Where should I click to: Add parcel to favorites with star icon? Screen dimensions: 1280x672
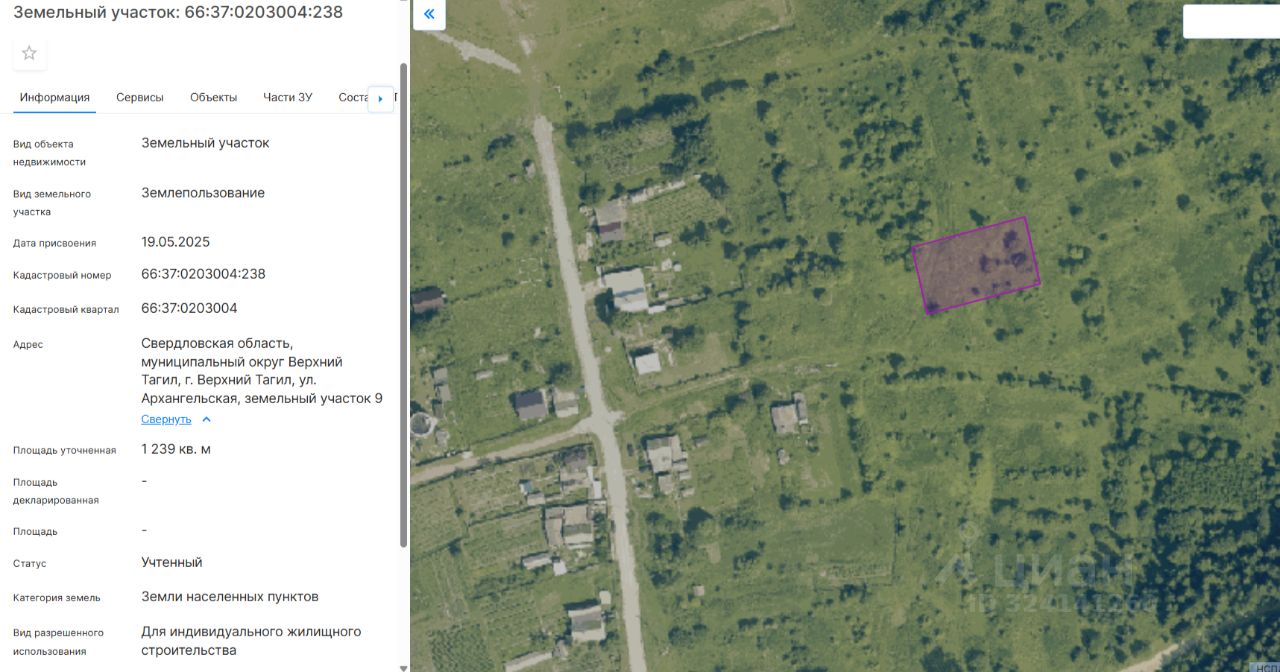pos(29,53)
